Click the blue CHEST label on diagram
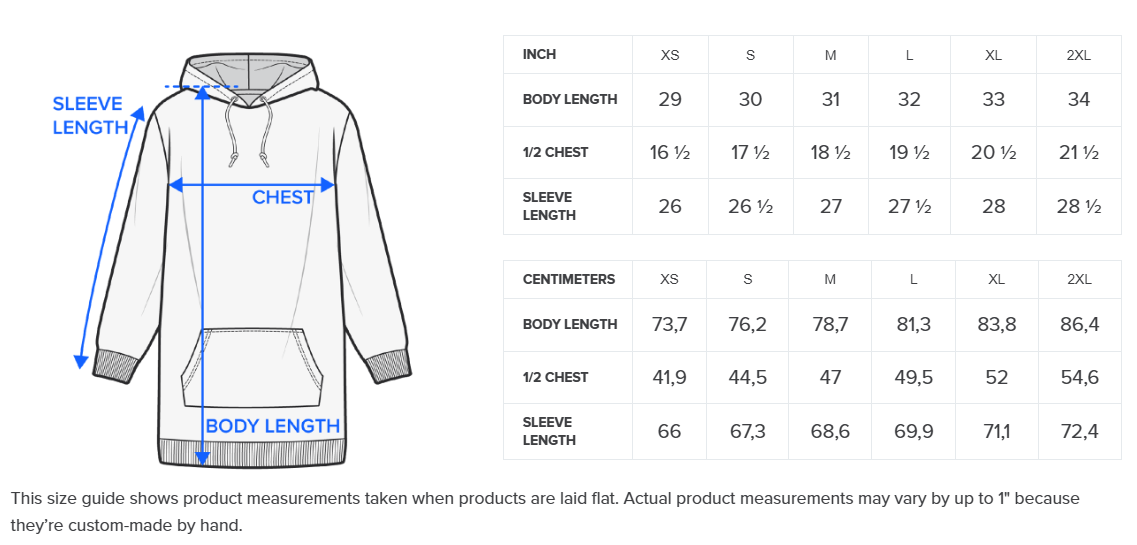The image size is (1137, 545). pyautogui.click(x=283, y=198)
